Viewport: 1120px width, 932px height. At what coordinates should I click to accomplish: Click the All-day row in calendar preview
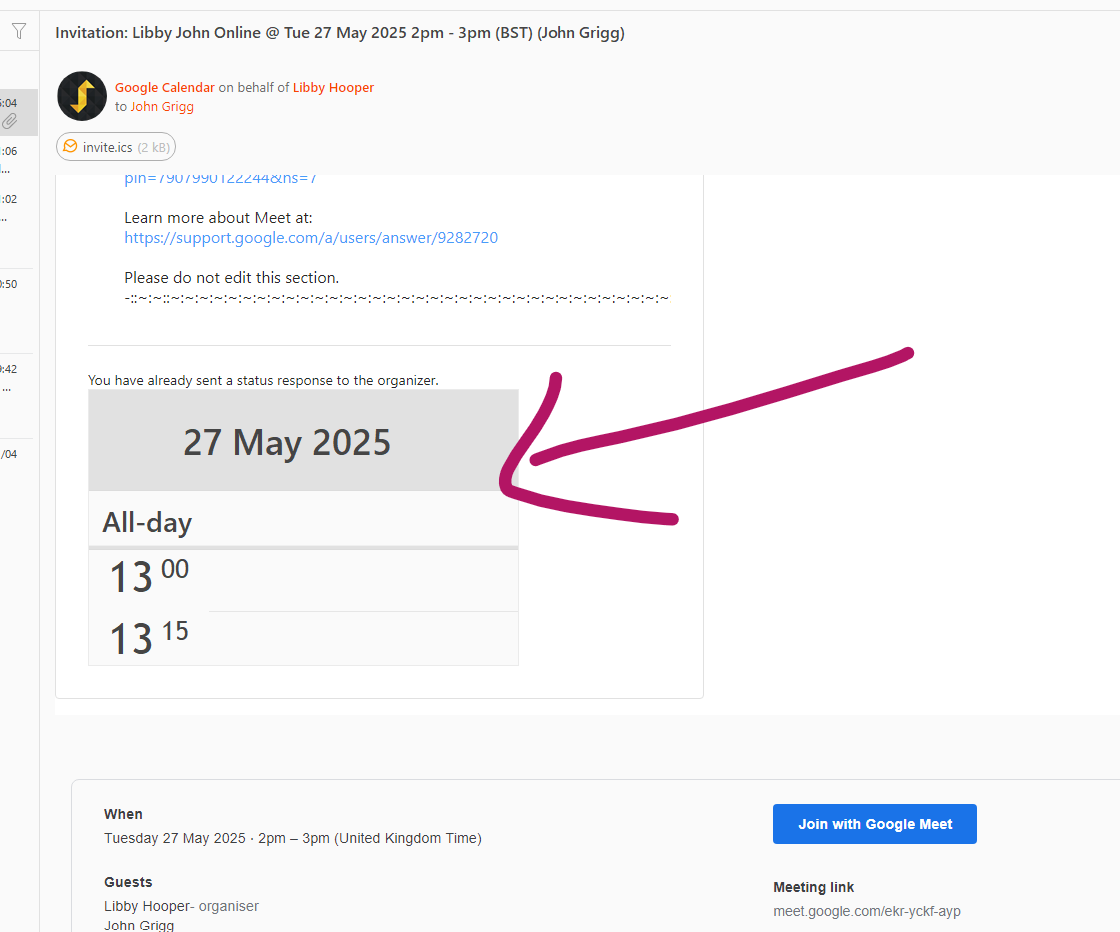pyautogui.click(x=303, y=521)
